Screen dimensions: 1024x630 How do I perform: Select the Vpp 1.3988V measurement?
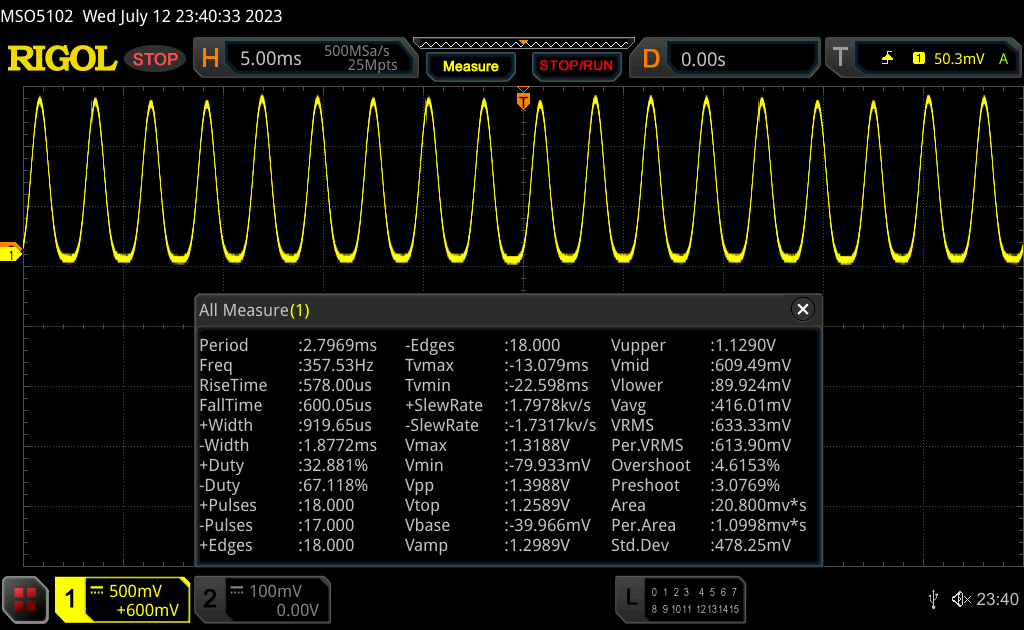pos(488,485)
